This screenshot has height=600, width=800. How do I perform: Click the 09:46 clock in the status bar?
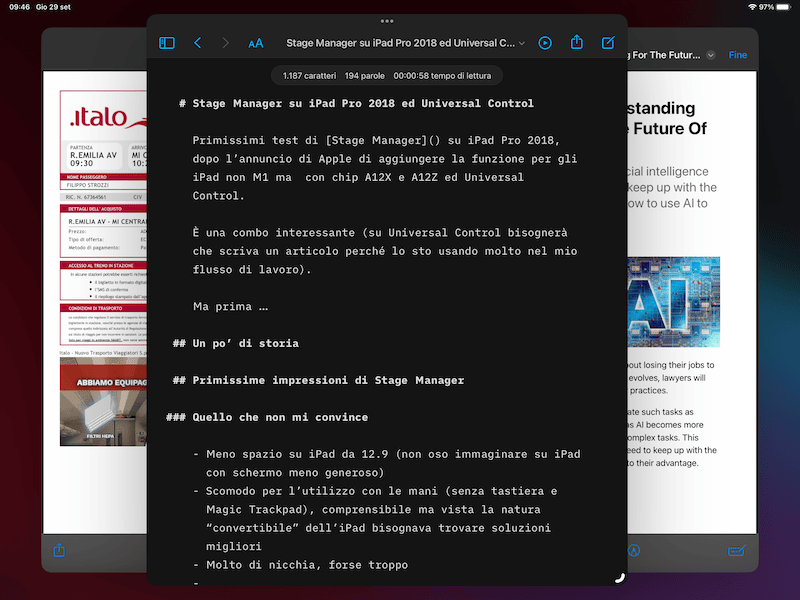click(x=19, y=7)
